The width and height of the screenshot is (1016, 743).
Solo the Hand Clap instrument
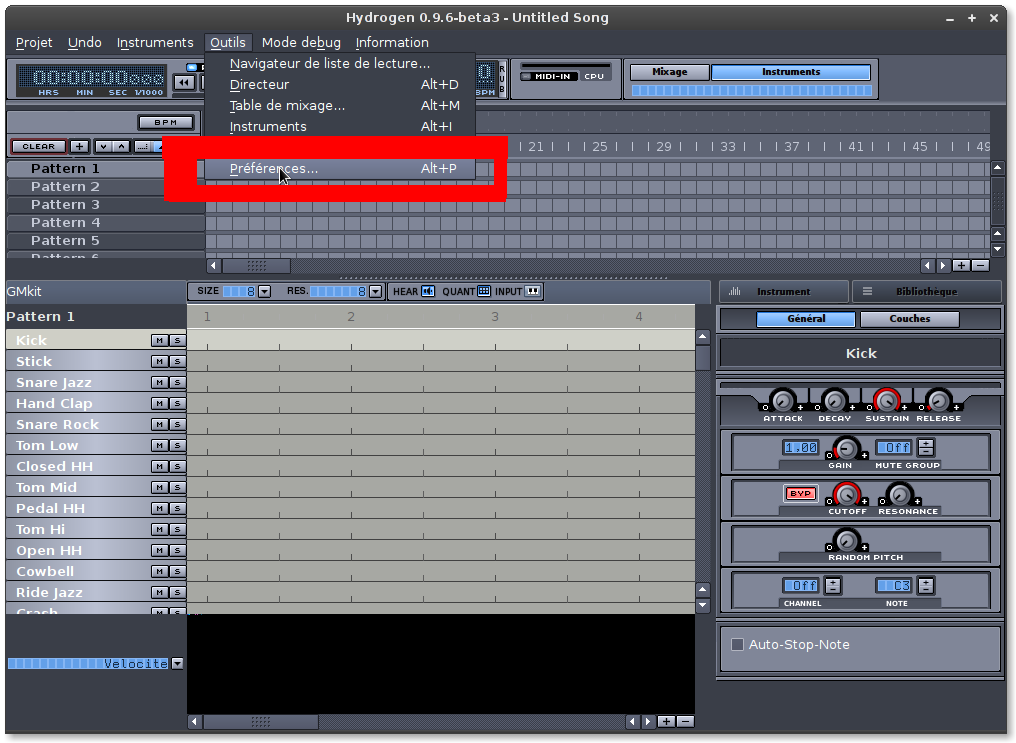(177, 404)
